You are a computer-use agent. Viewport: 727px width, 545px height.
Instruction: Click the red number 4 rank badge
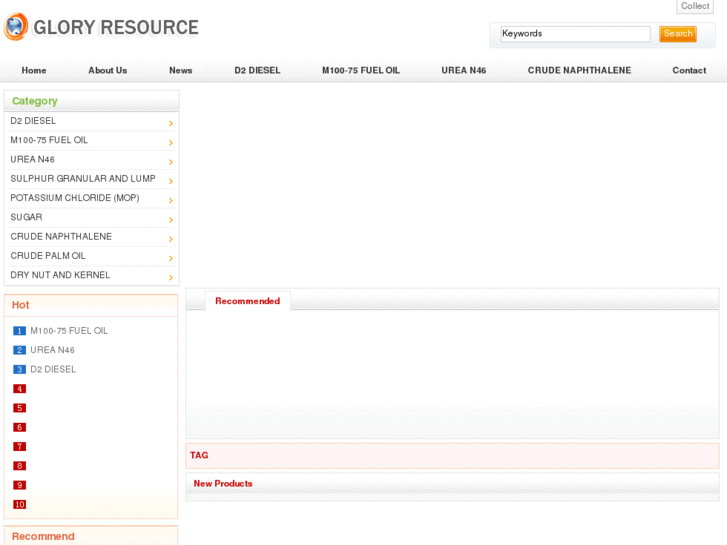(x=19, y=389)
